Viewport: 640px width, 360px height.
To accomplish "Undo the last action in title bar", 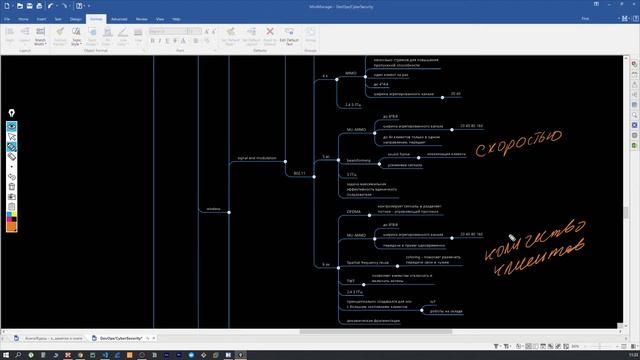I will click(50, 6).
